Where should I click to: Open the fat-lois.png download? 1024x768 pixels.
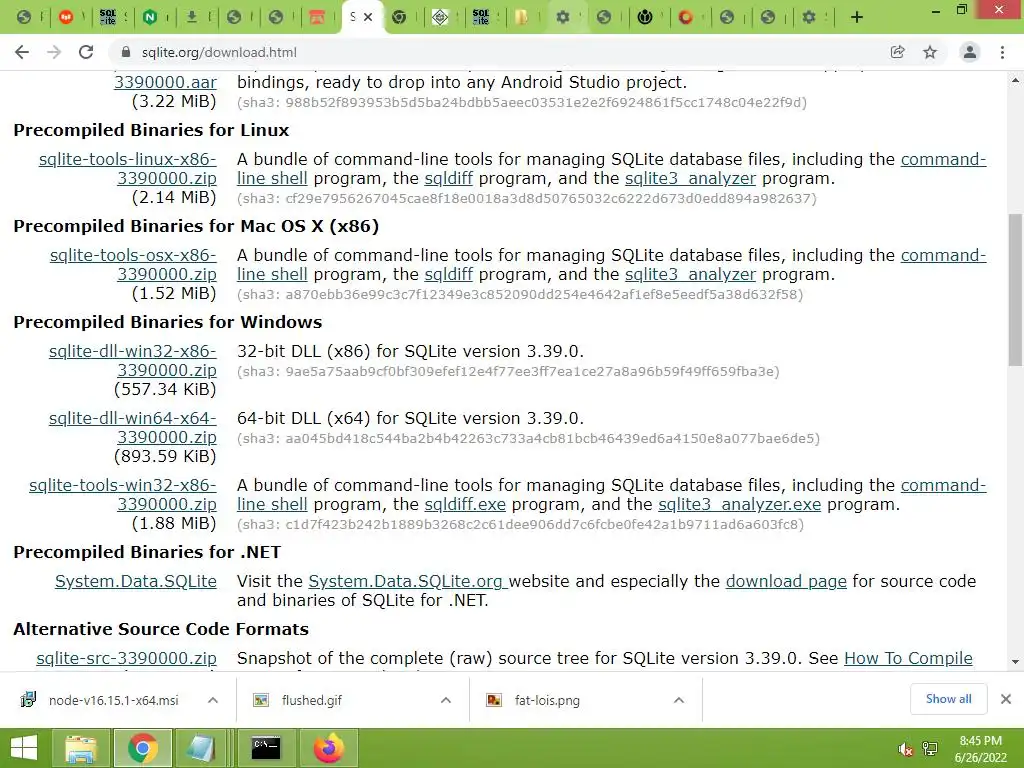coord(547,700)
